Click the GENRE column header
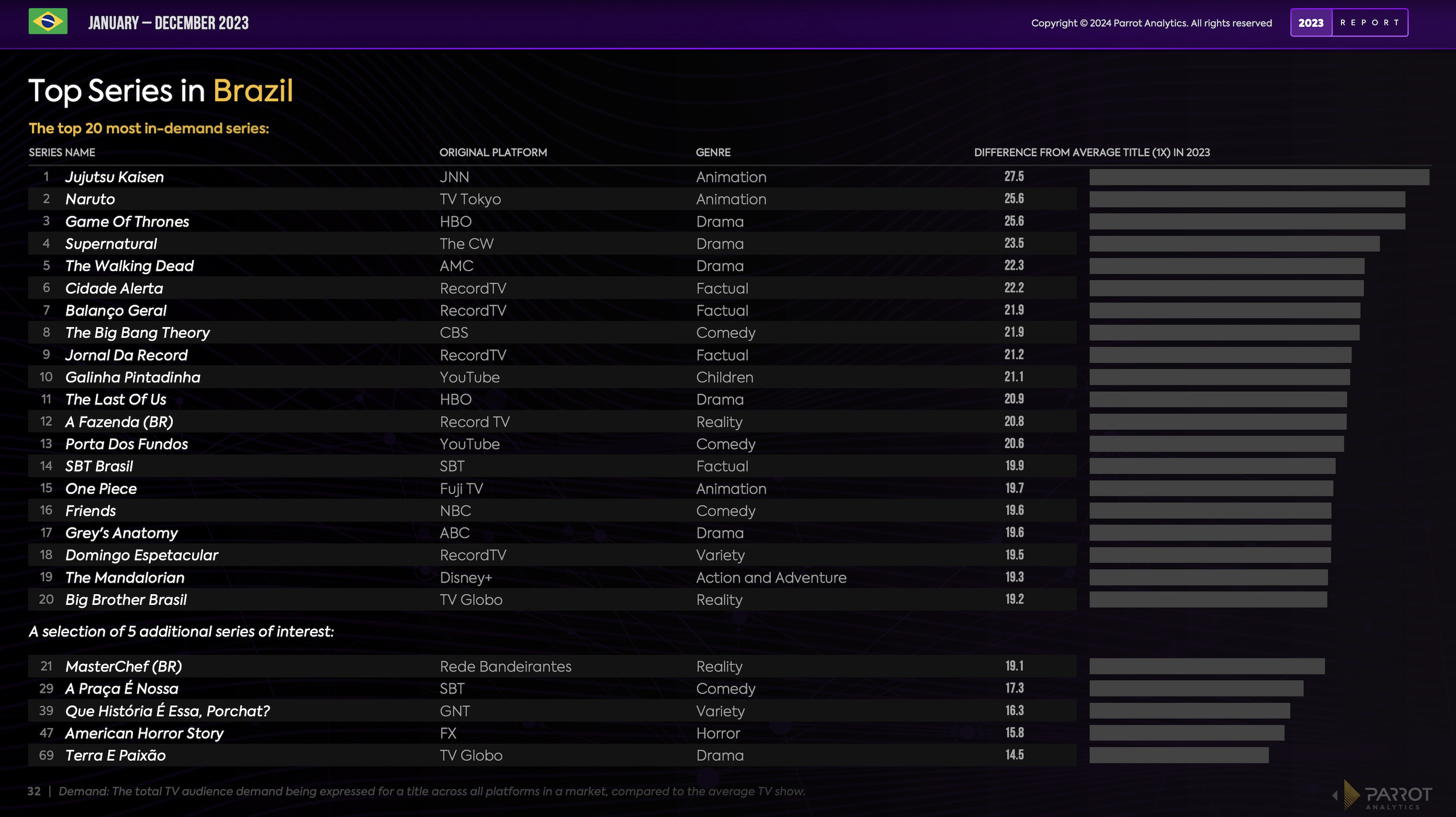The image size is (1456, 817). pyautogui.click(x=713, y=153)
